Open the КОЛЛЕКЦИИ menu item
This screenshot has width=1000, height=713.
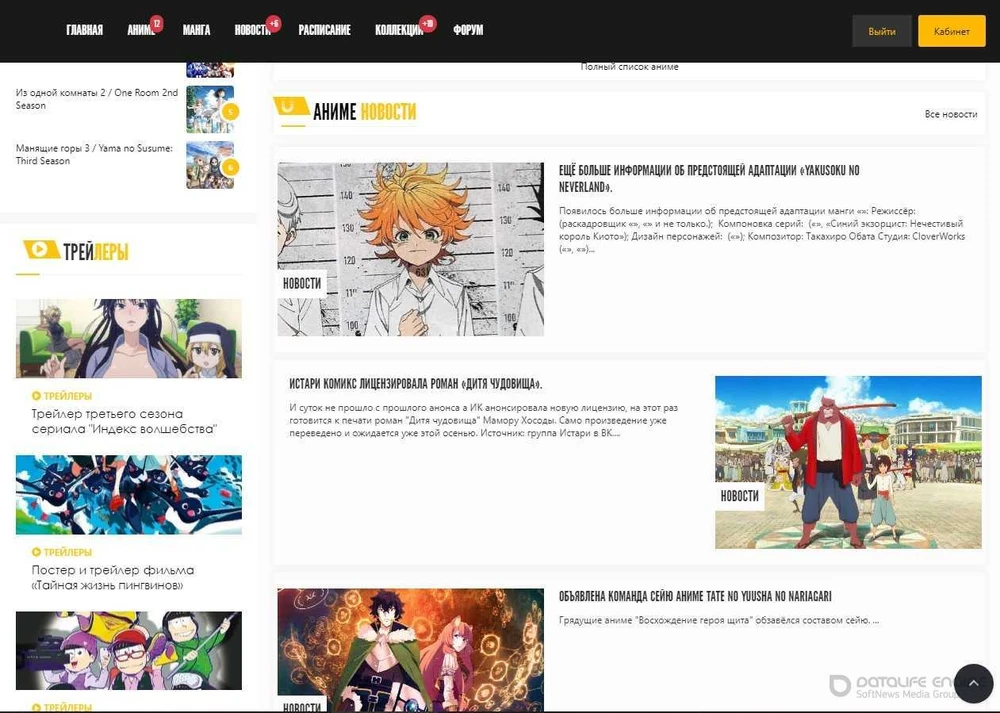(x=399, y=30)
